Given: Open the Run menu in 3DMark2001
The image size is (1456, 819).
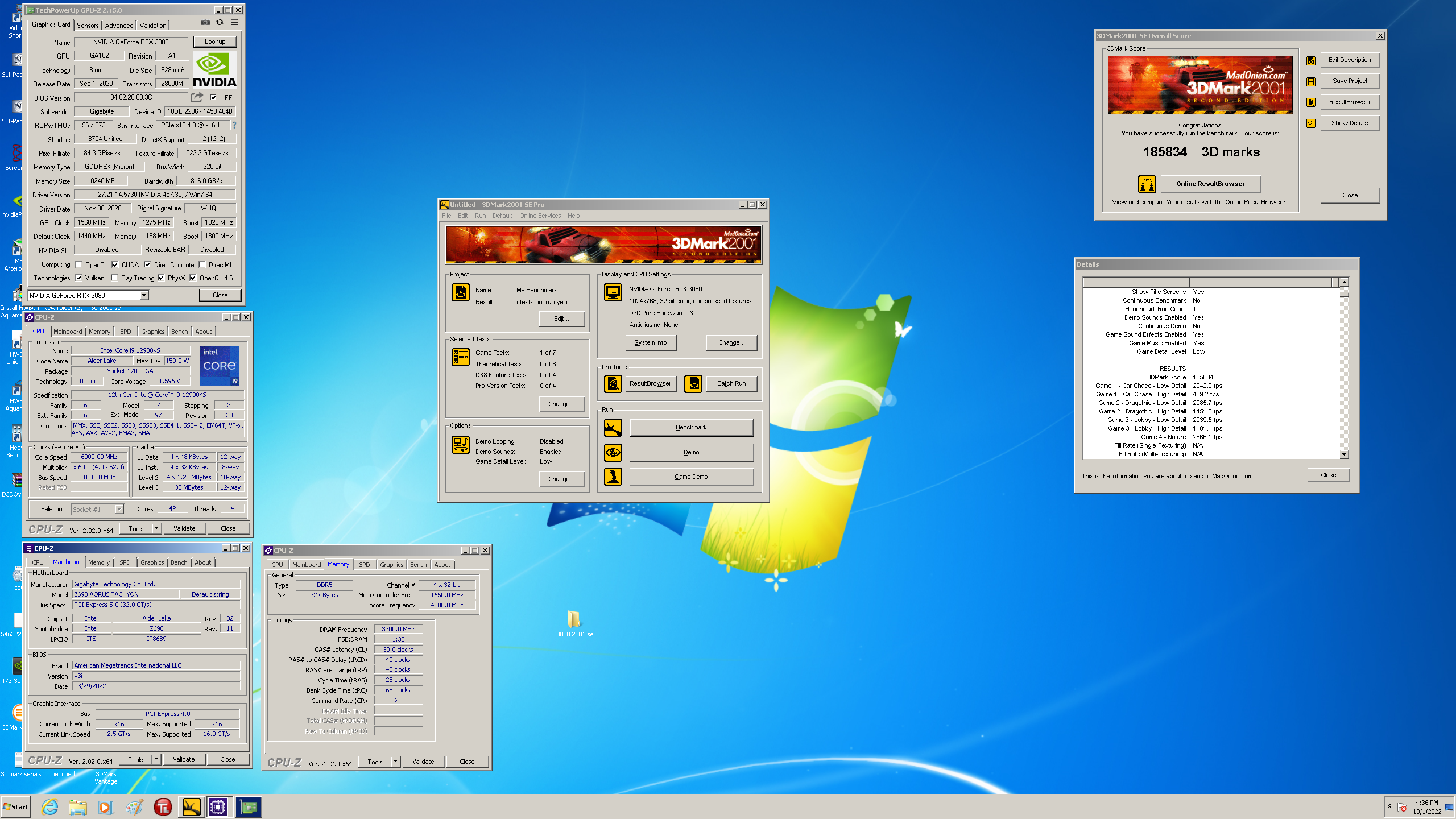Looking at the screenshot, I should click(x=480, y=216).
